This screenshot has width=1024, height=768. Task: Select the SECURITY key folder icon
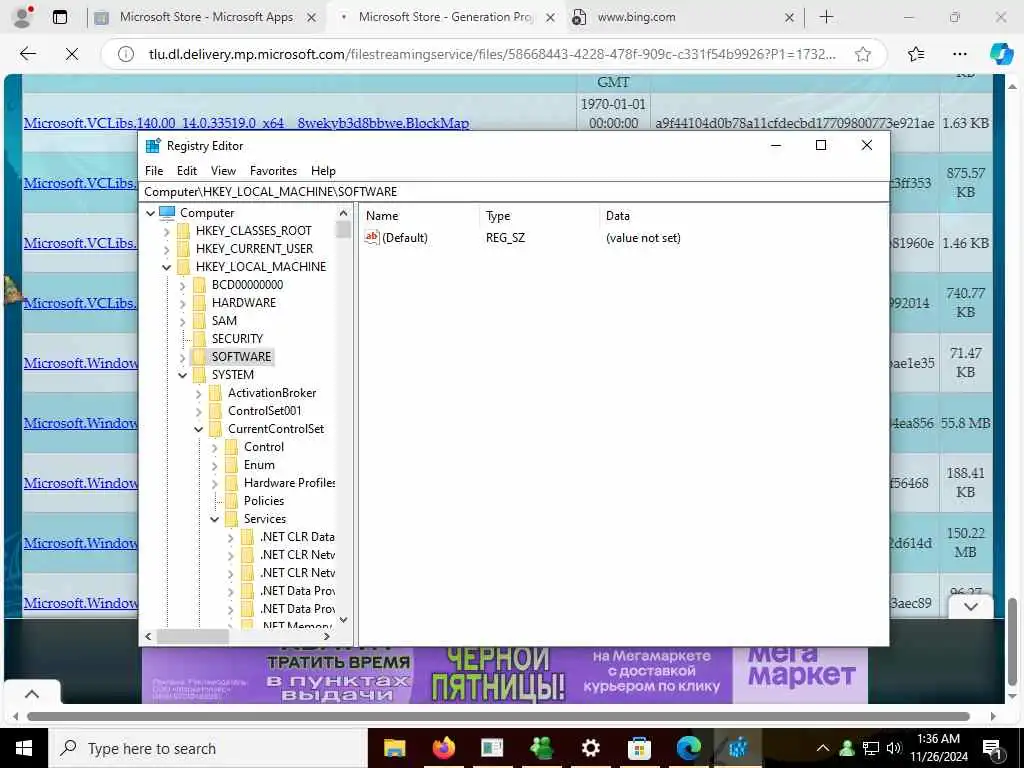coord(199,339)
